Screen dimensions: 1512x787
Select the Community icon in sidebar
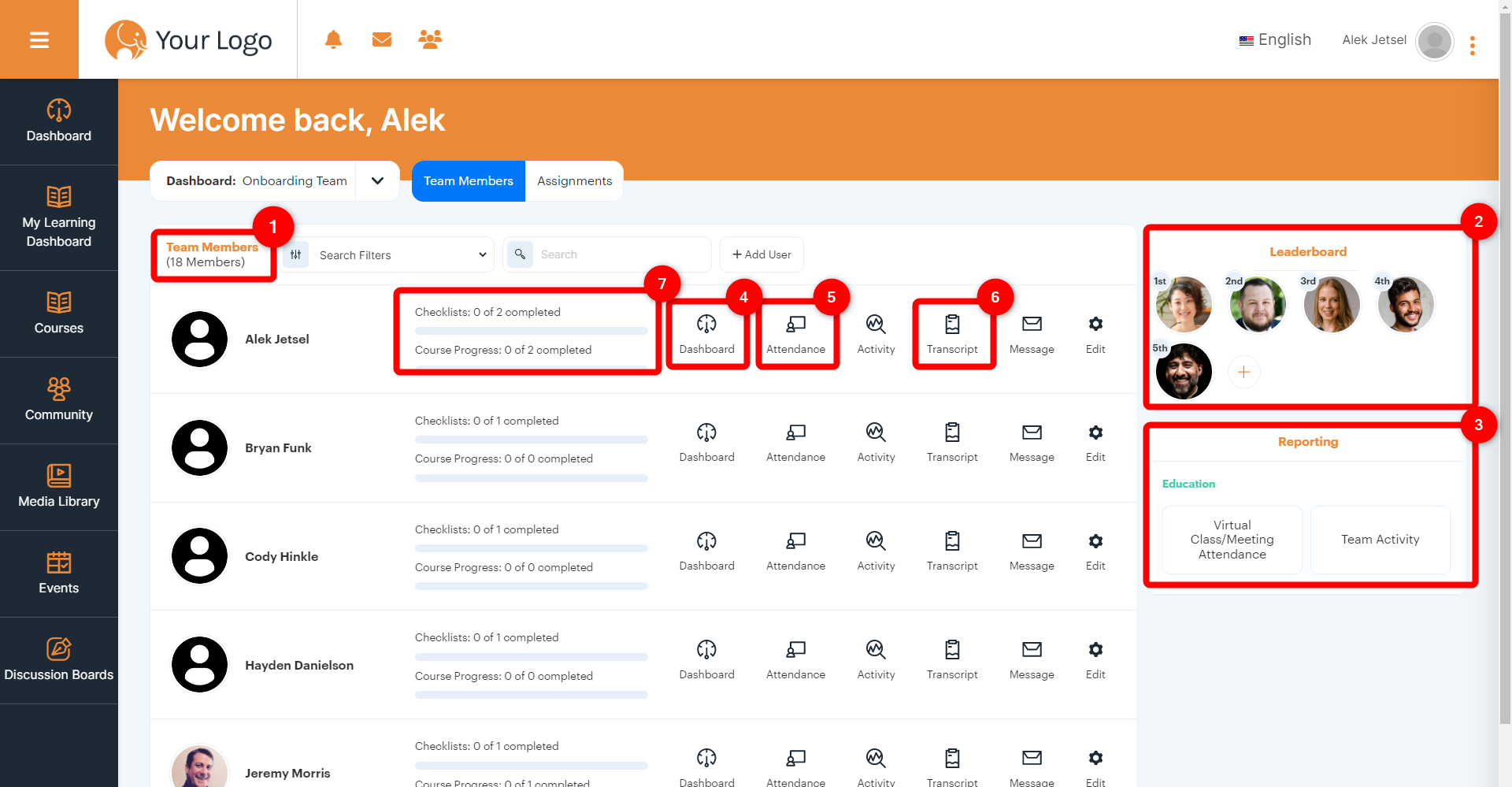58,390
